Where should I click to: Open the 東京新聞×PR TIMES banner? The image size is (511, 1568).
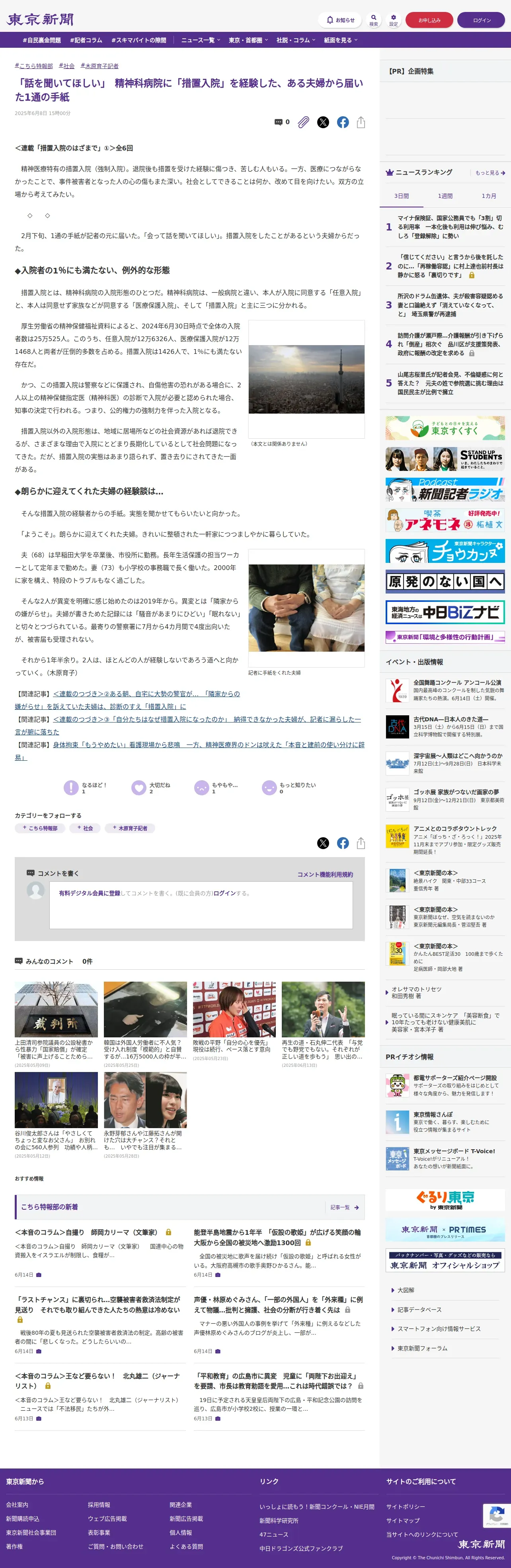pos(445,1230)
